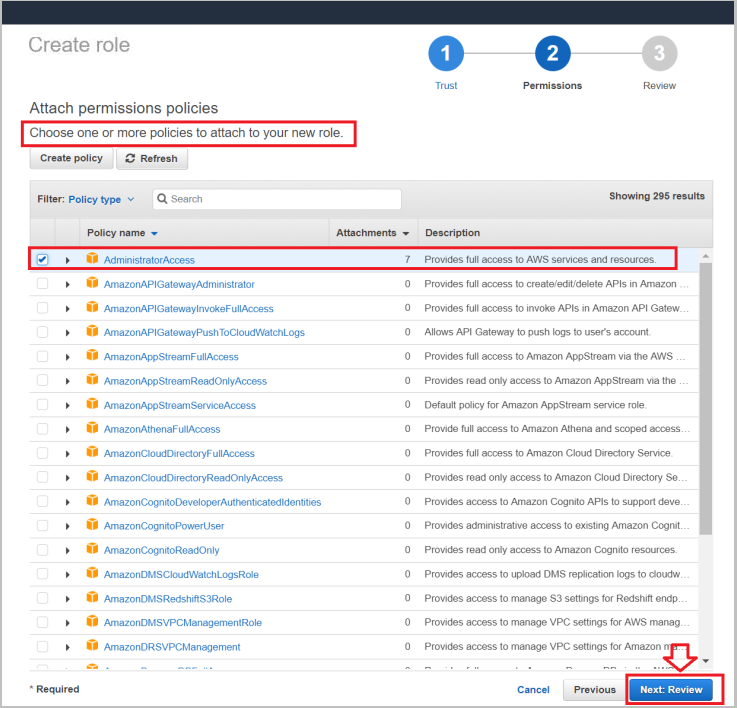Screen dimensions: 737x708
Task: Click the AmazonAPIGatewayPushToCloudWatchLogs policy box icon
Action: coord(92,331)
